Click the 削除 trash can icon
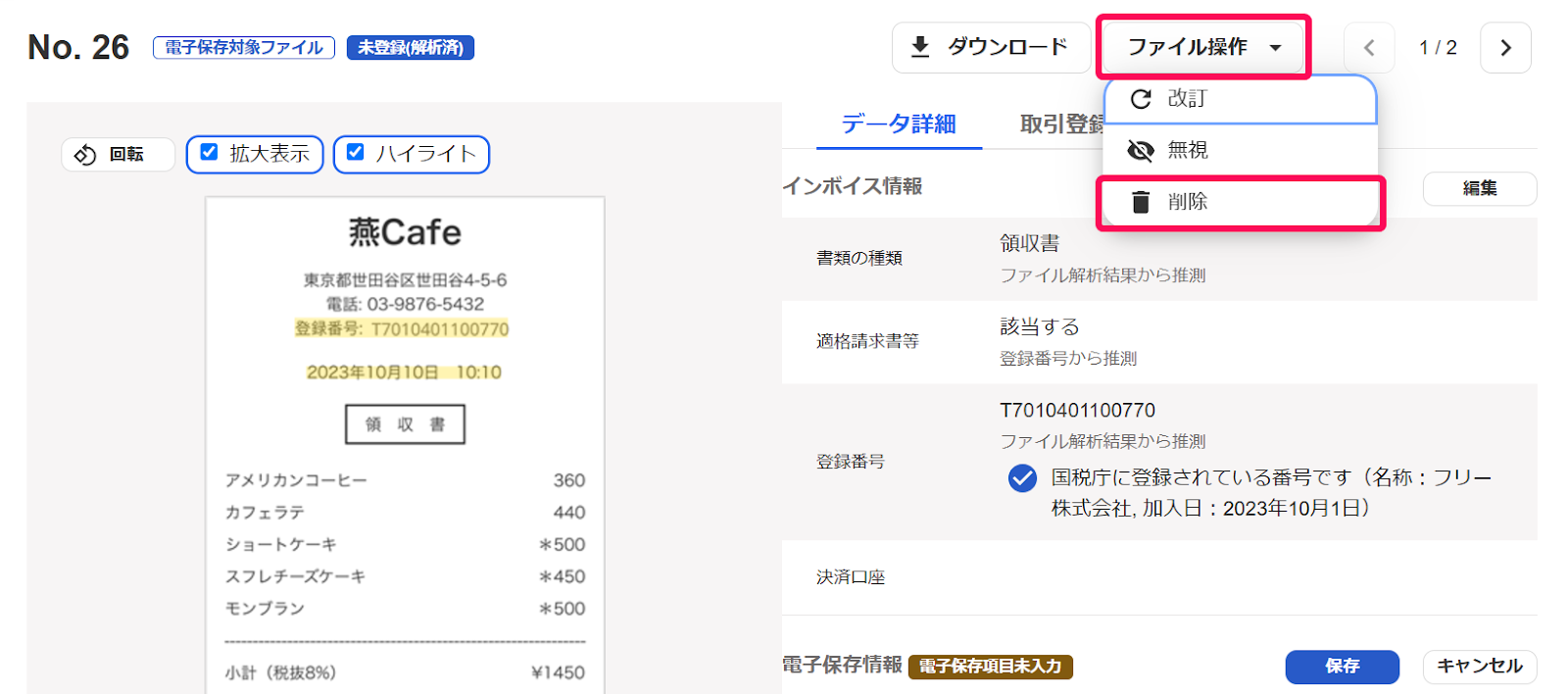1568x694 pixels. point(1141,202)
